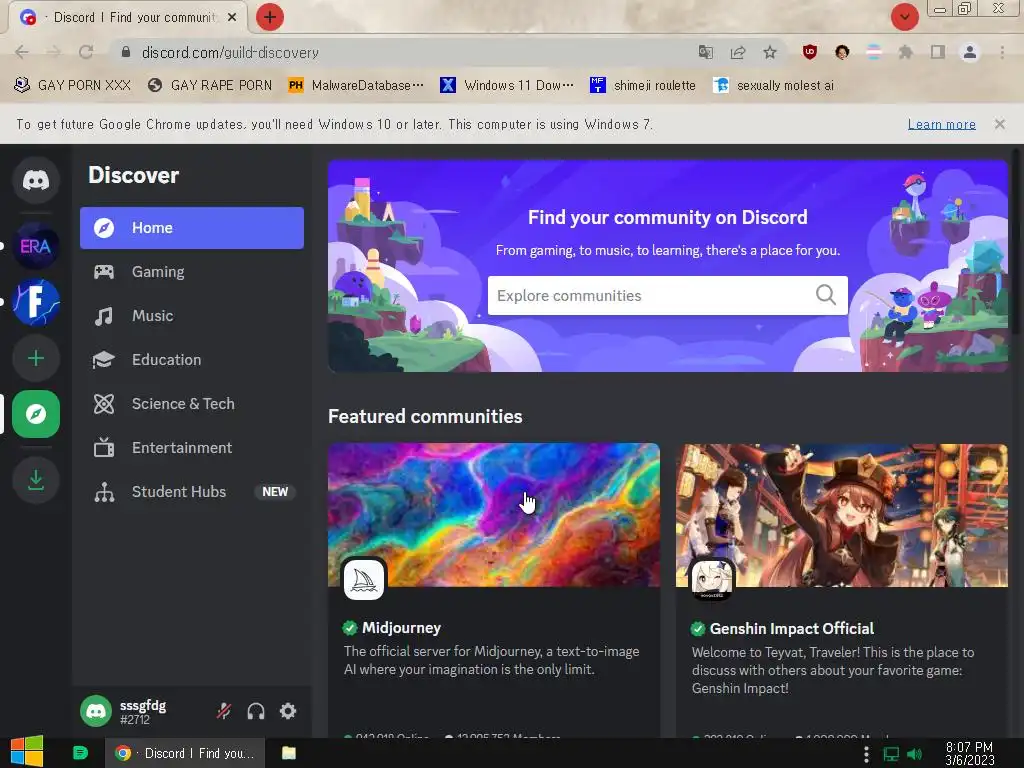Image resolution: width=1024 pixels, height=768 pixels.
Task: Select the Gaming category
Action: click(x=192, y=272)
